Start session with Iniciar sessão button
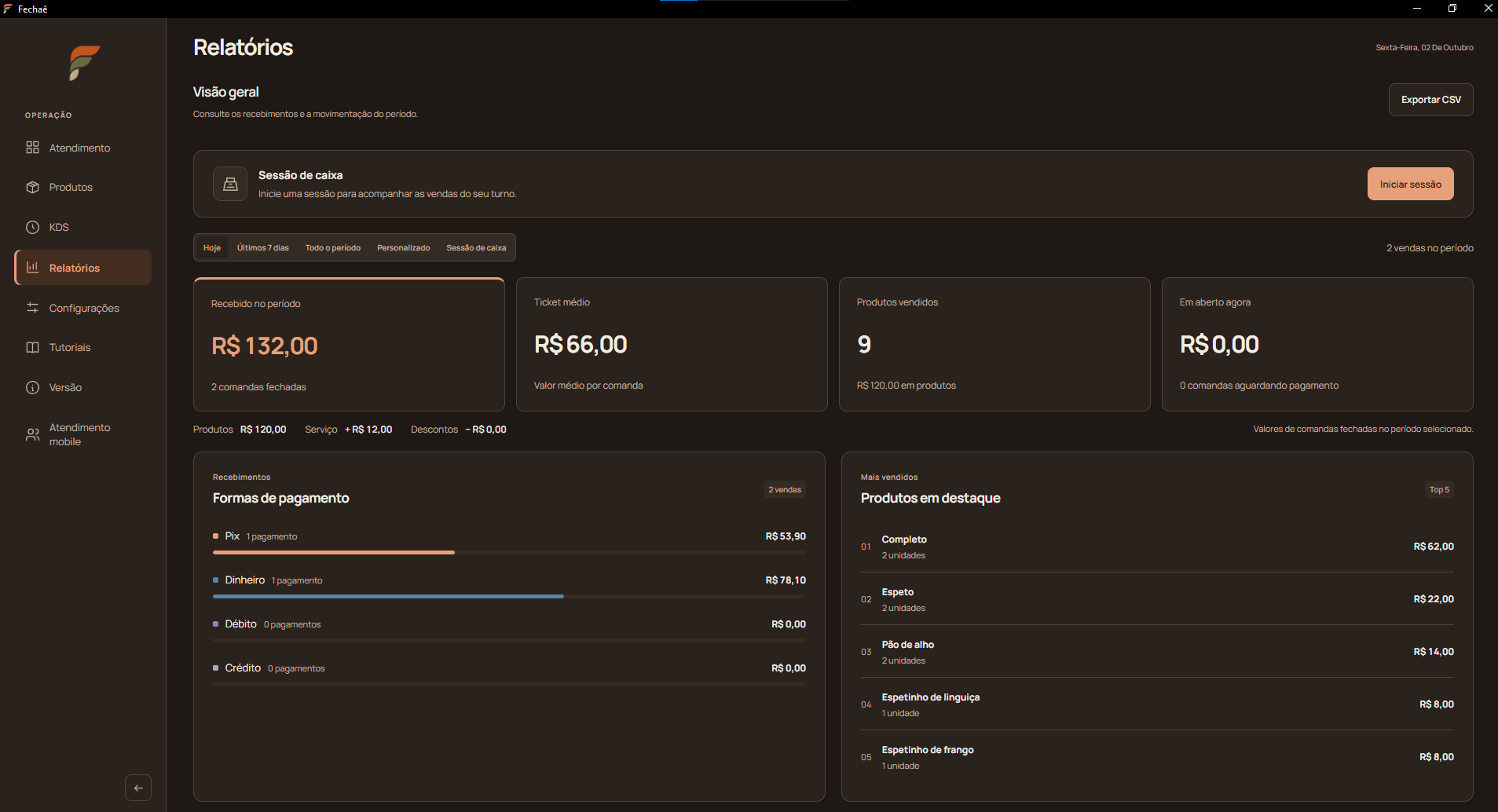This screenshot has height=812, width=1498. pyautogui.click(x=1410, y=184)
